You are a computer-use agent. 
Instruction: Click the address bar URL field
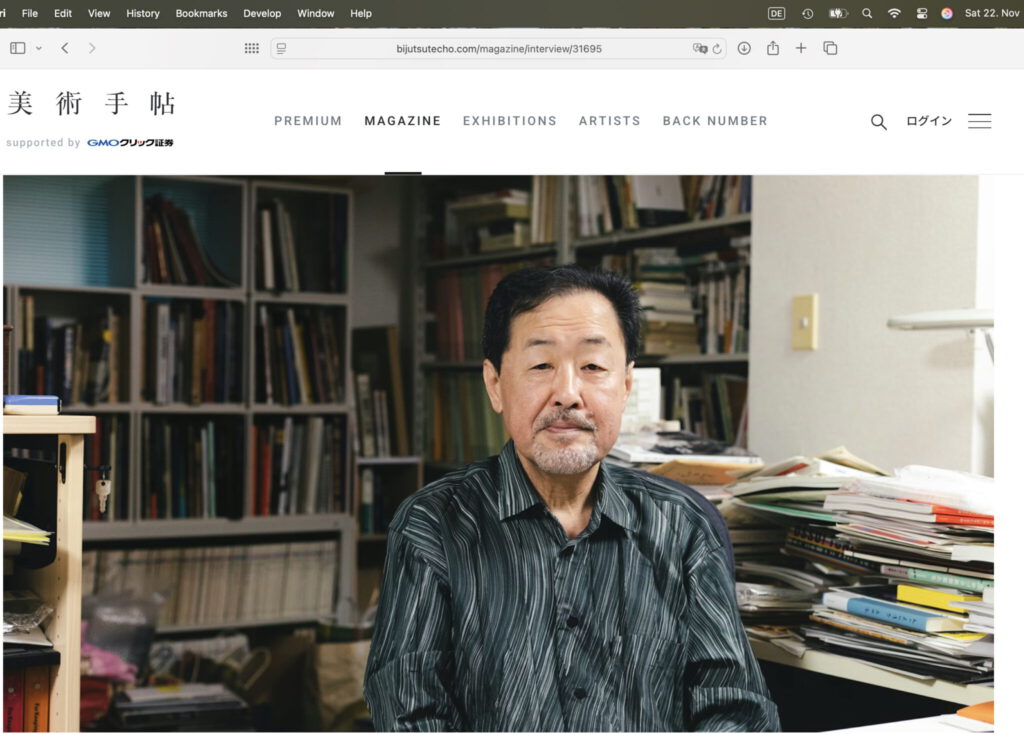[498, 48]
